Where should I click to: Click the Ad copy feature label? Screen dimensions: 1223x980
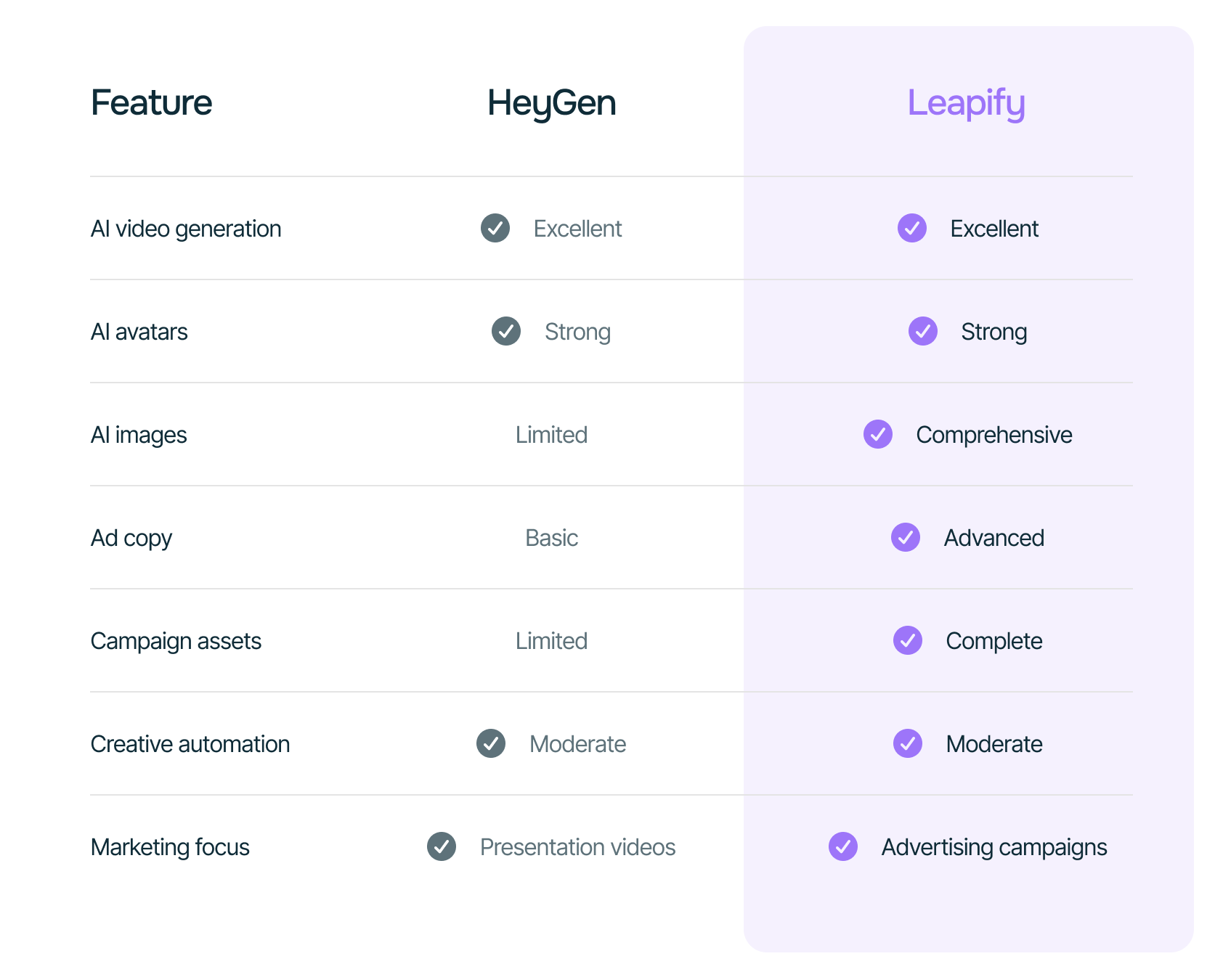coord(131,539)
